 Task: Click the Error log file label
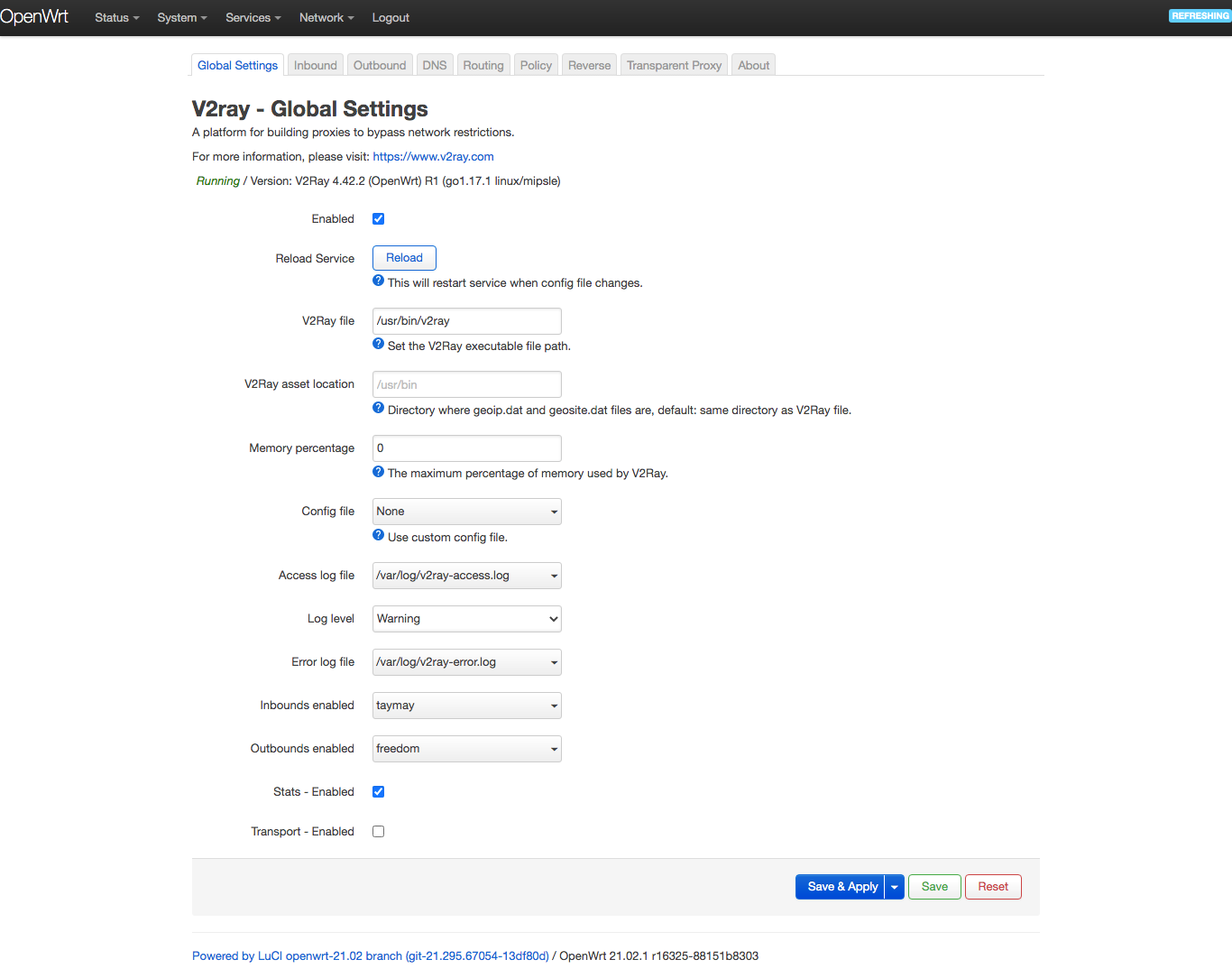(x=323, y=662)
